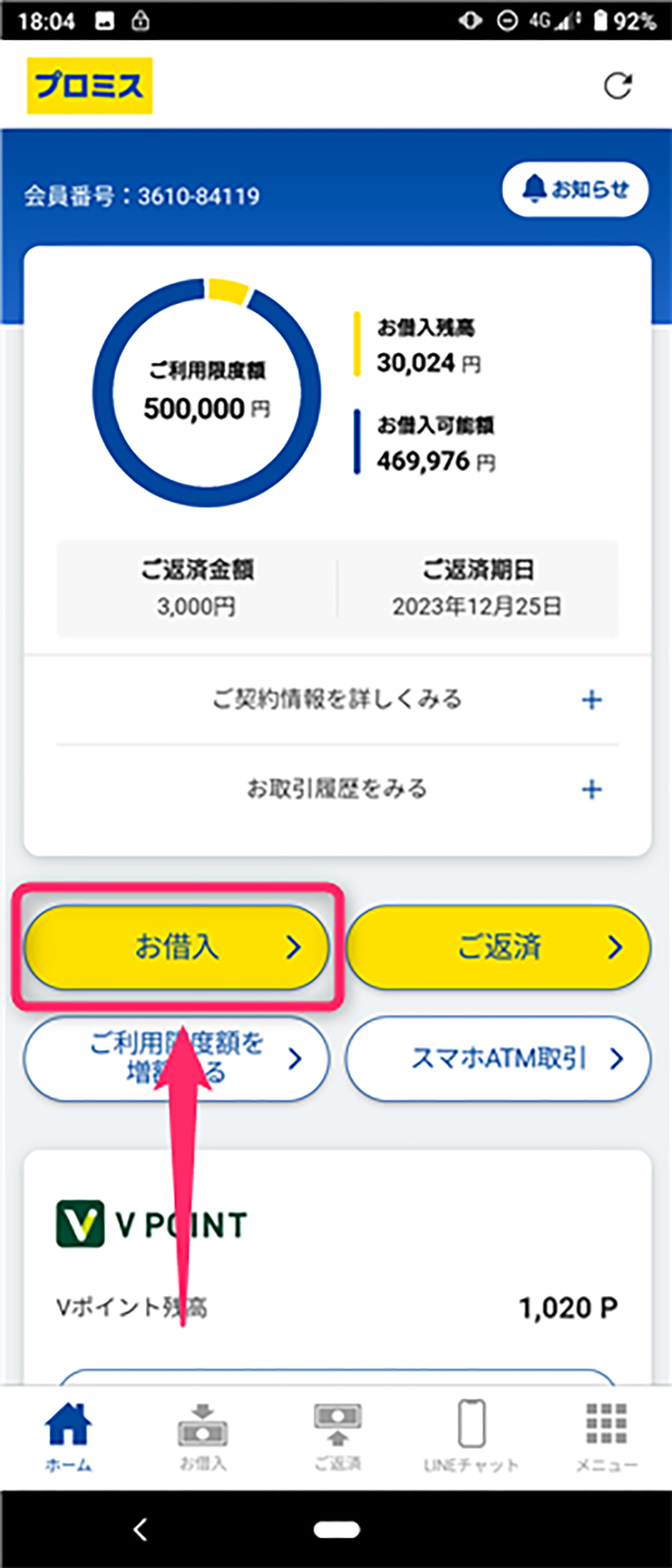Screen dimensions: 672x1568
Task: Tap the ご返済期日 date box
Action: (x=477, y=589)
